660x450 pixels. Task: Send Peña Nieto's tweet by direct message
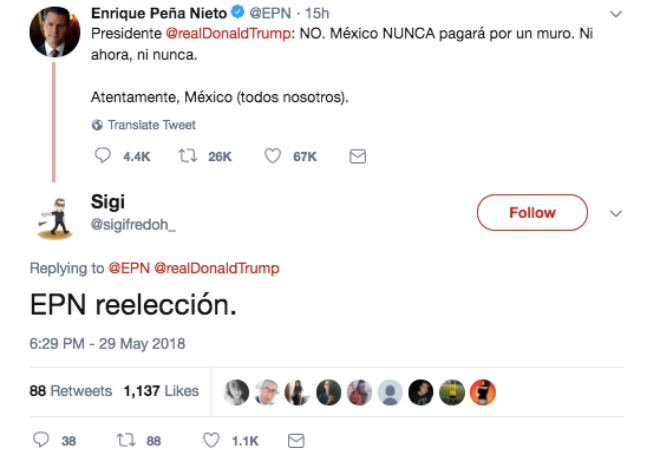pos(357,156)
